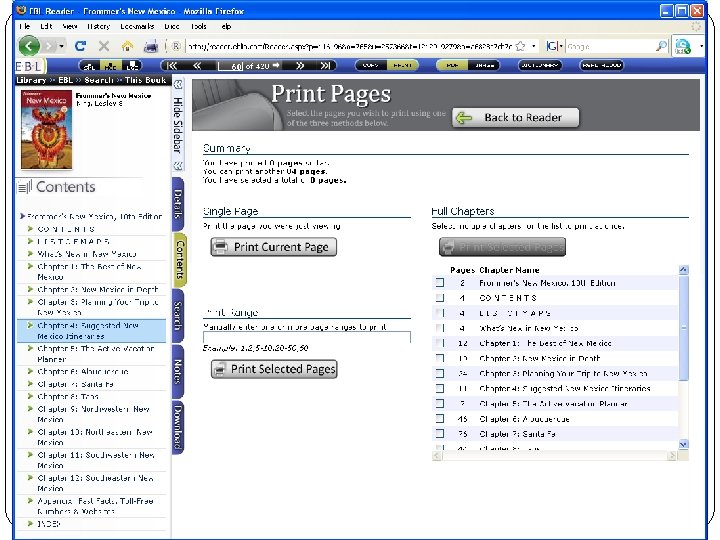
Task: Click the Read Aloud toolbar pill
Action: pyautogui.click(x=602, y=66)
